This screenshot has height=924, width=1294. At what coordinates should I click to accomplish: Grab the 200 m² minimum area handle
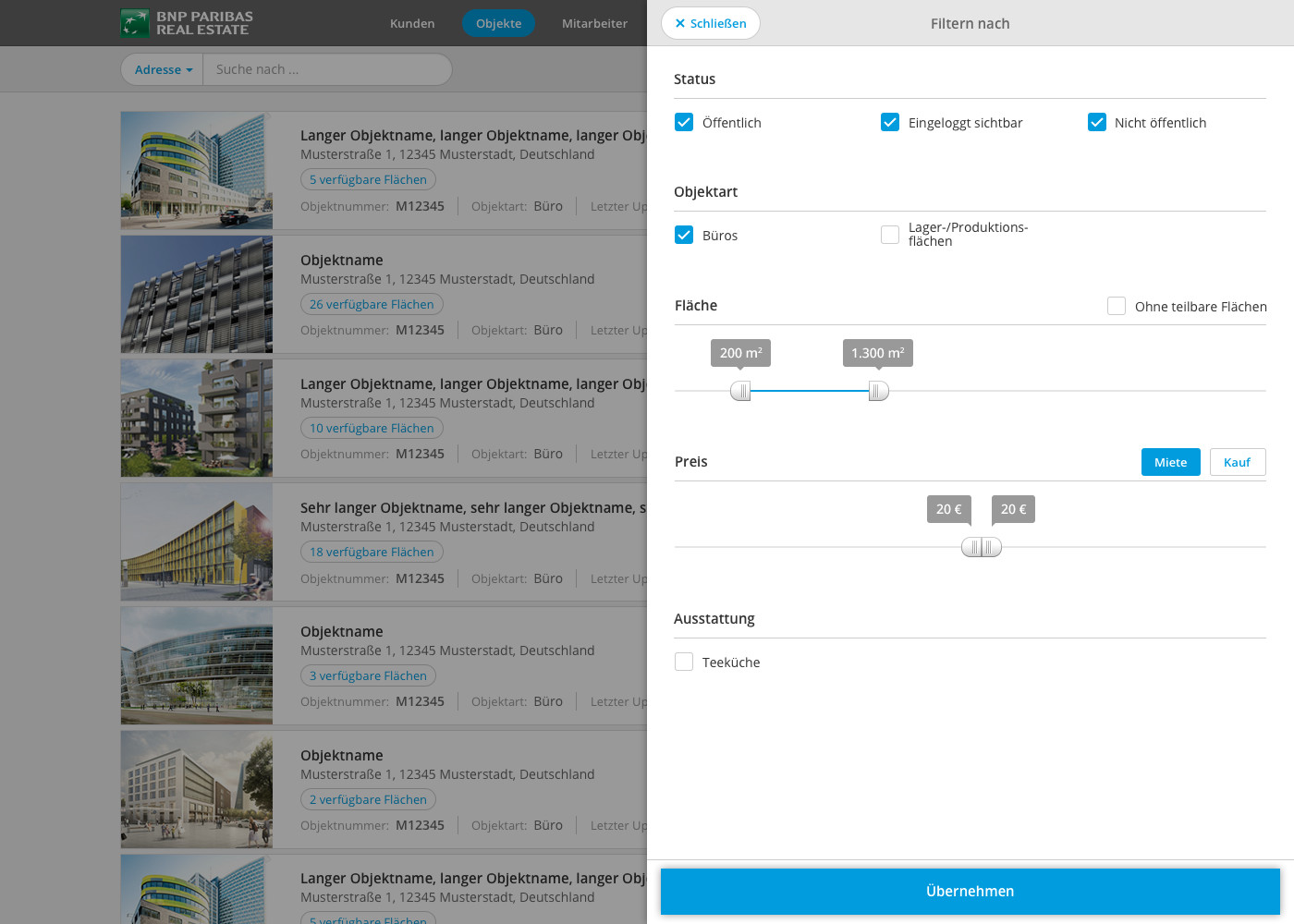click(740, 391)
